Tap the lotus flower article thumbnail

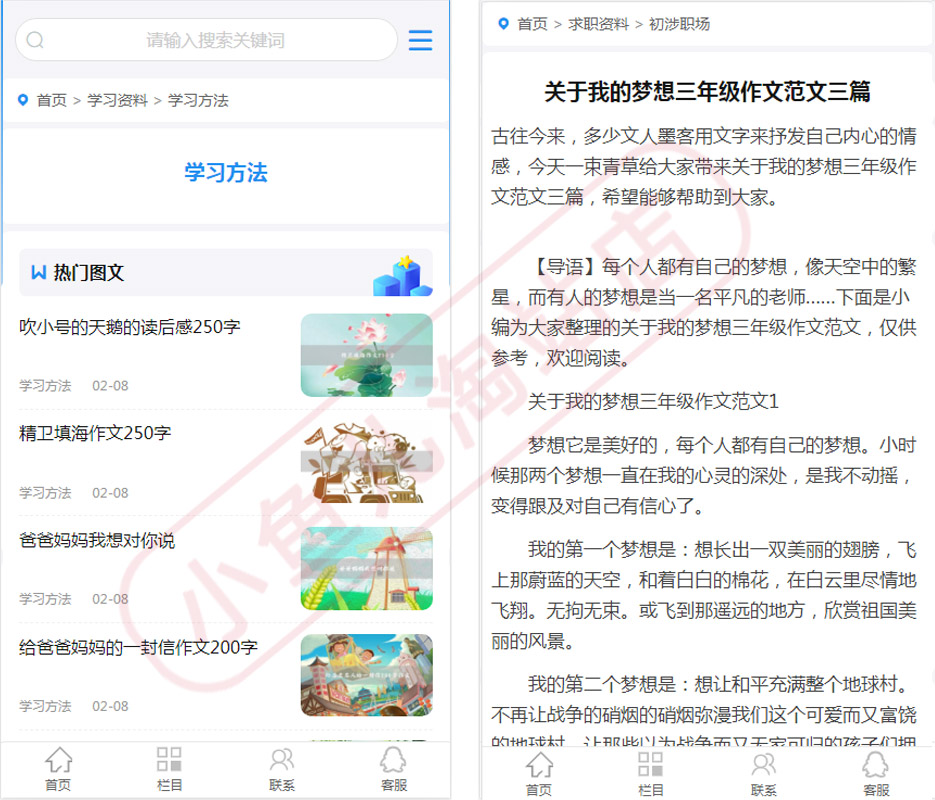[366, 355]
